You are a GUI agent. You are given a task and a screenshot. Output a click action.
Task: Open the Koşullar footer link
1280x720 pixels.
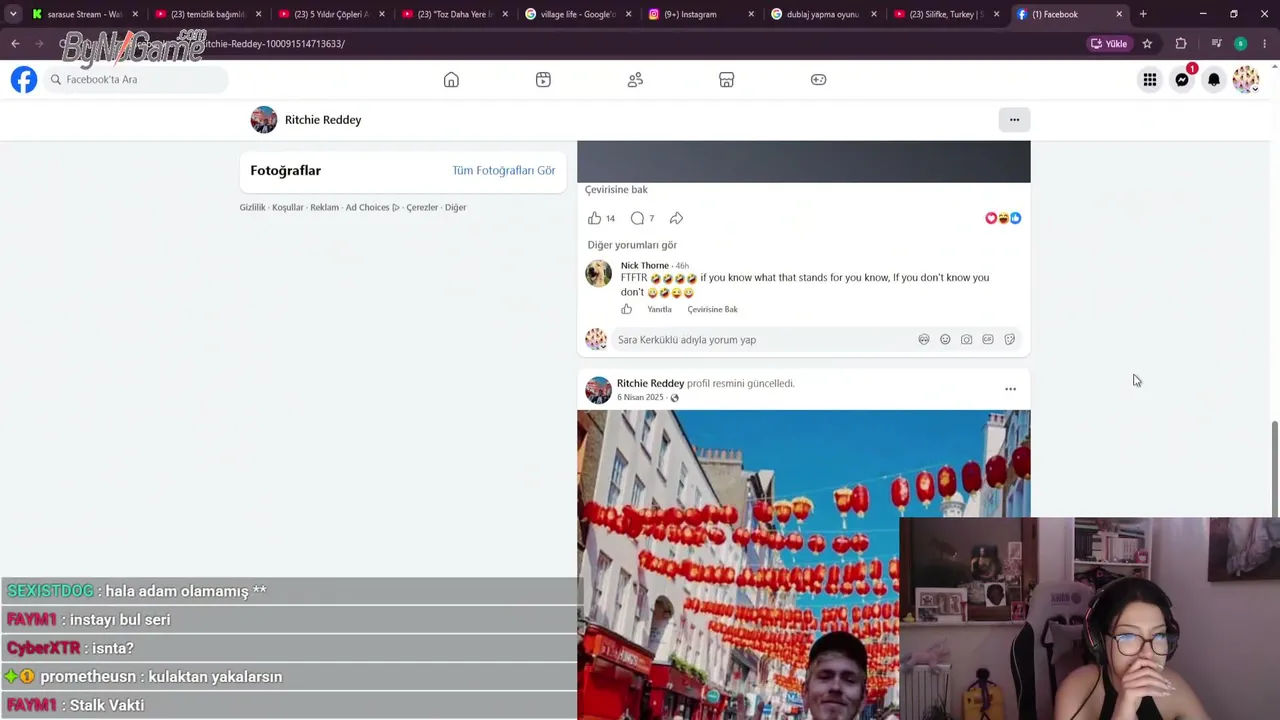pyautogui.click(x=287, y=207)
